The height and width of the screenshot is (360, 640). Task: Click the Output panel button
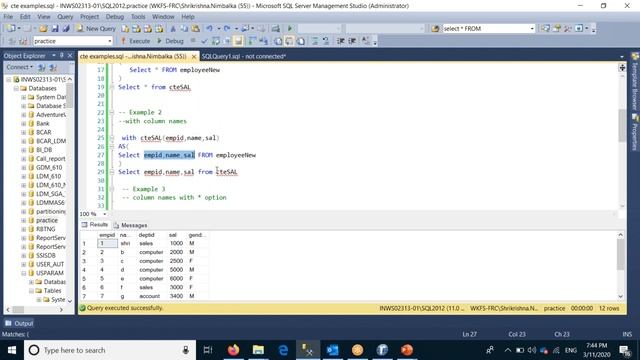tap(19, 323)
